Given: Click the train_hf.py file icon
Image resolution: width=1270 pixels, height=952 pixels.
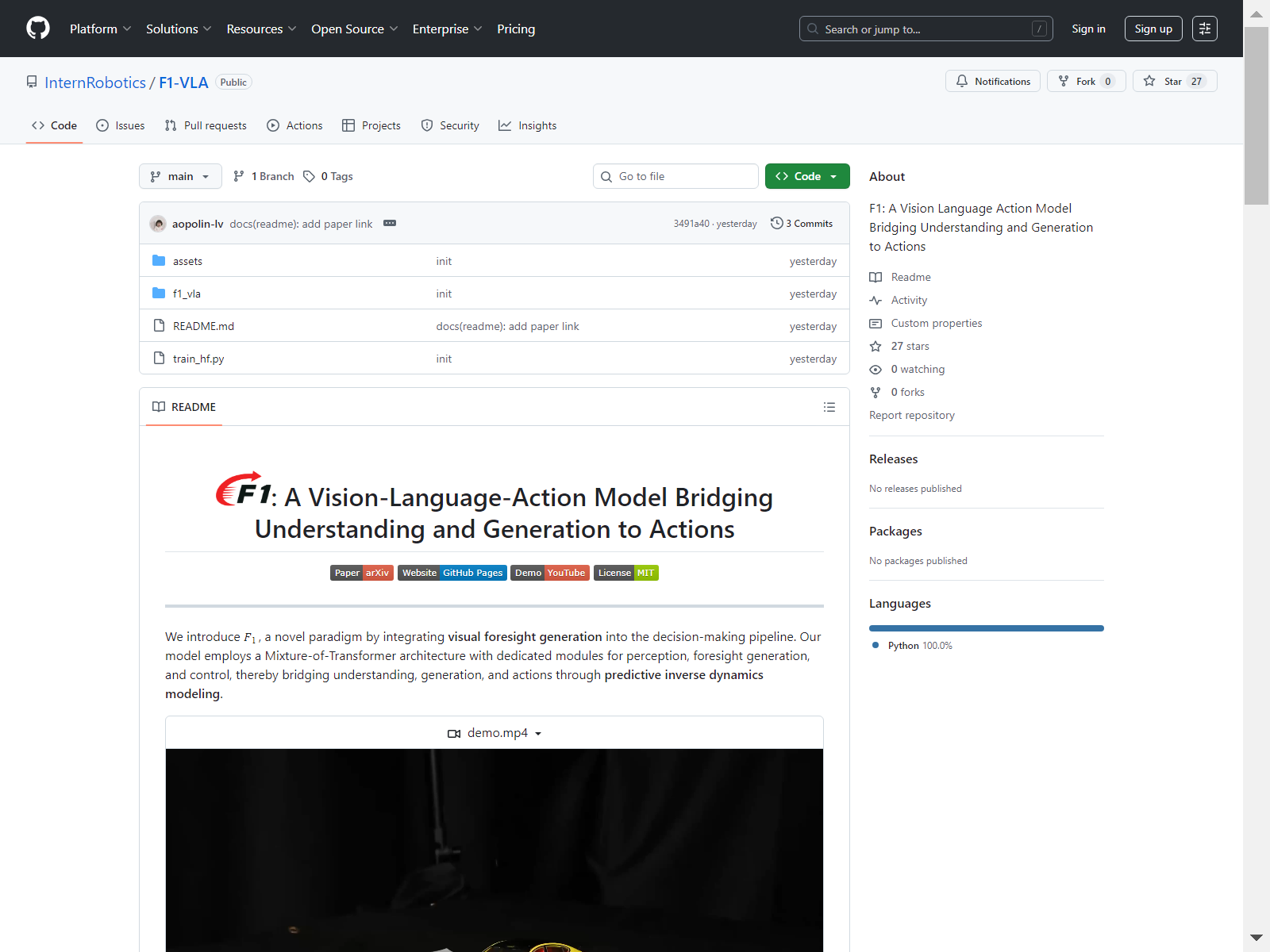Looking at the screenshot, I should click(159, 359).
